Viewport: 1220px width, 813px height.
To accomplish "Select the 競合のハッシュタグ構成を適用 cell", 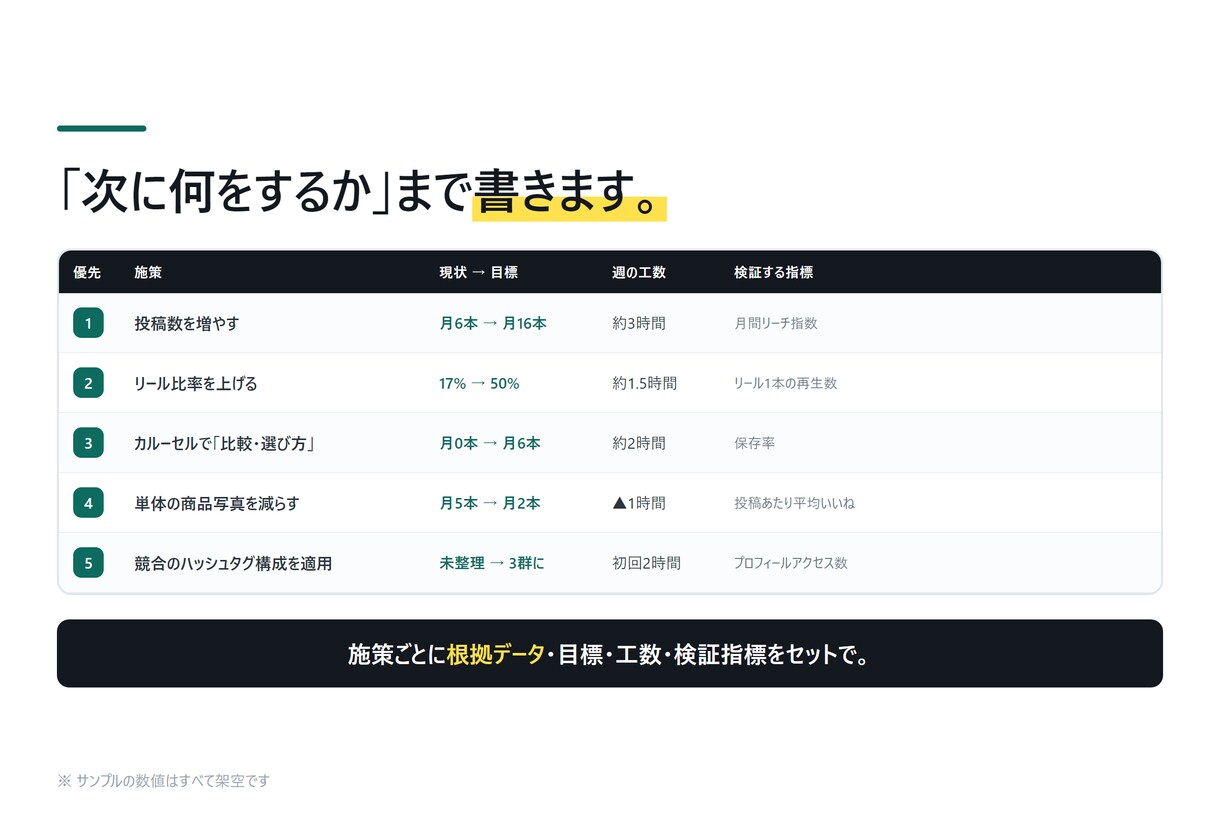I will pyautogui.click(x=233, y=563).
